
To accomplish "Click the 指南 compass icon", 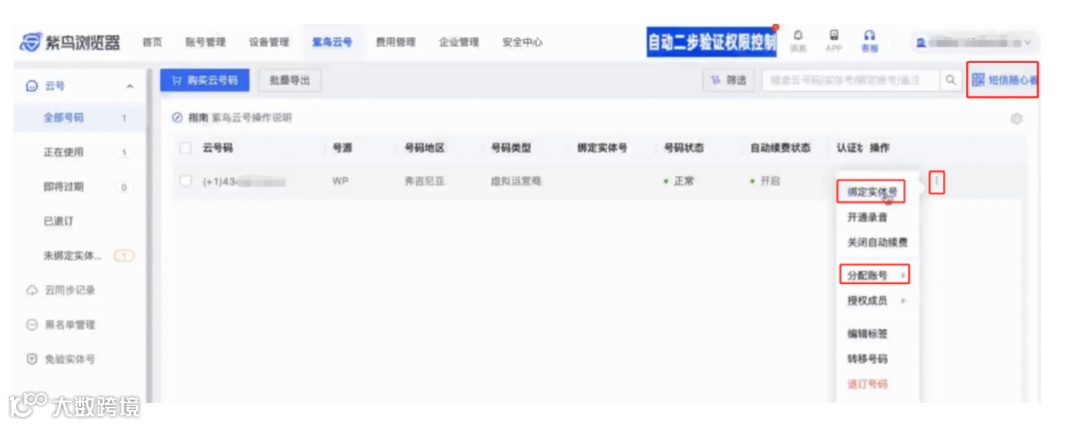I will pos(177,118).
